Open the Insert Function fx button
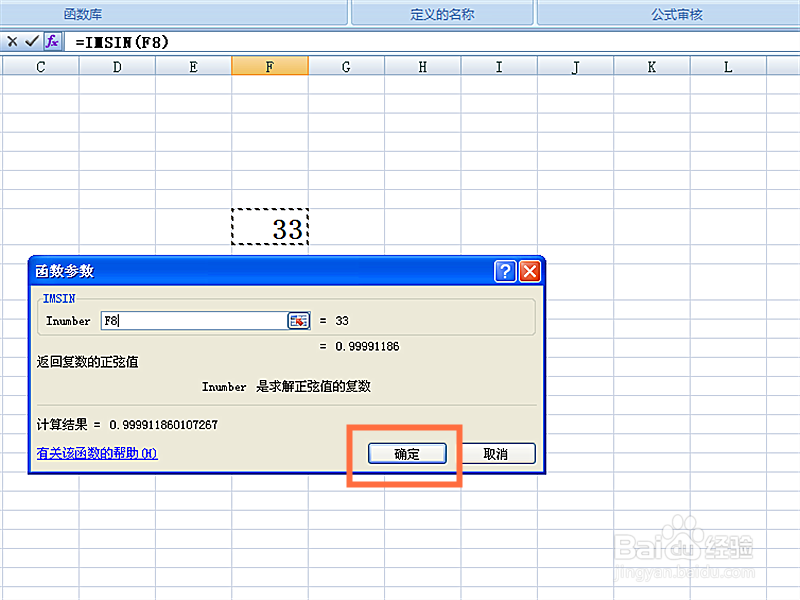The height and width of the screenshot is (600, 800). click(53, 41)
